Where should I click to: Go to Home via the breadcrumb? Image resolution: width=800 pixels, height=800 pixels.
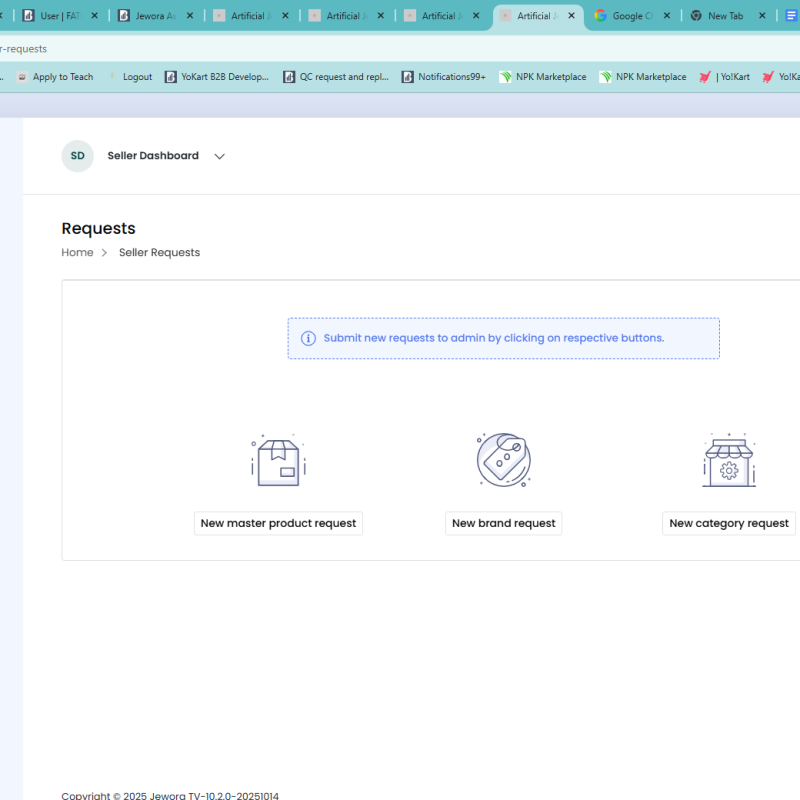[x=77, y=253]
